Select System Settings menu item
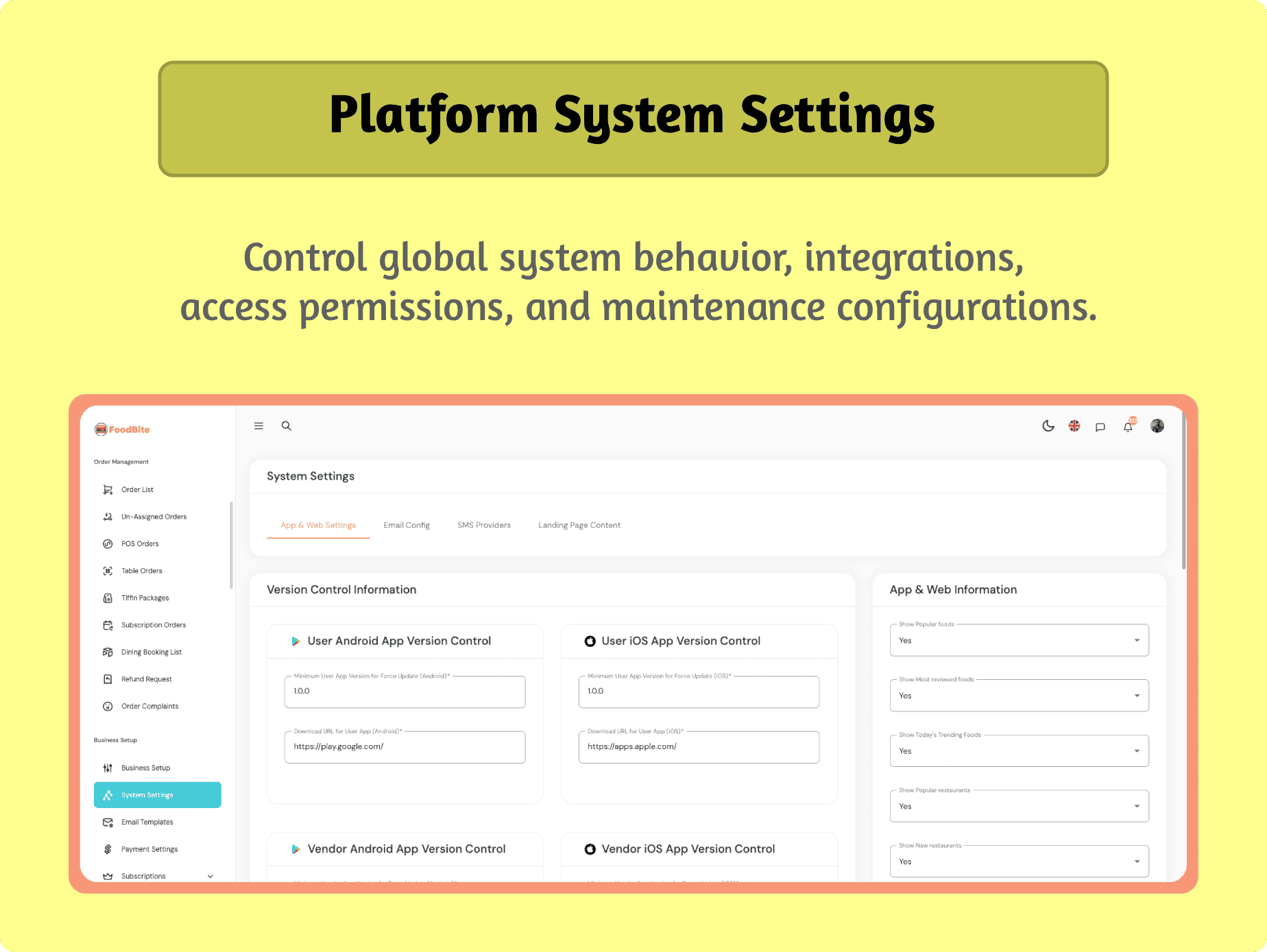Screen dimensions: 1267x952 (158, 795)
